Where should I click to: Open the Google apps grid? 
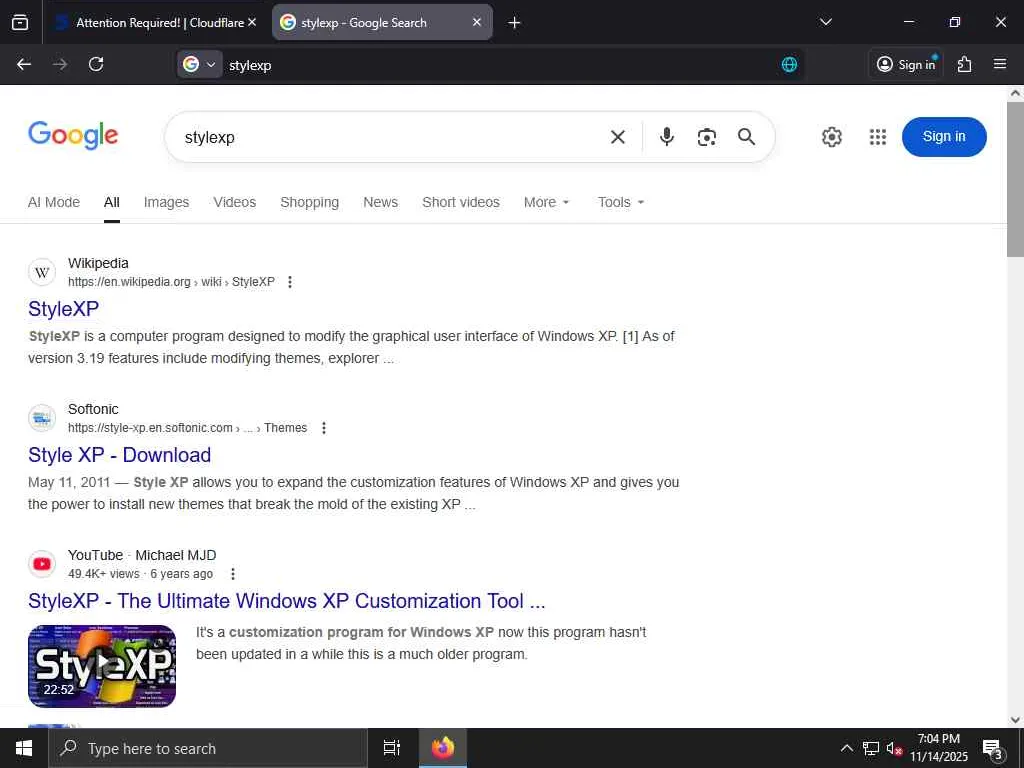(878, 137)
